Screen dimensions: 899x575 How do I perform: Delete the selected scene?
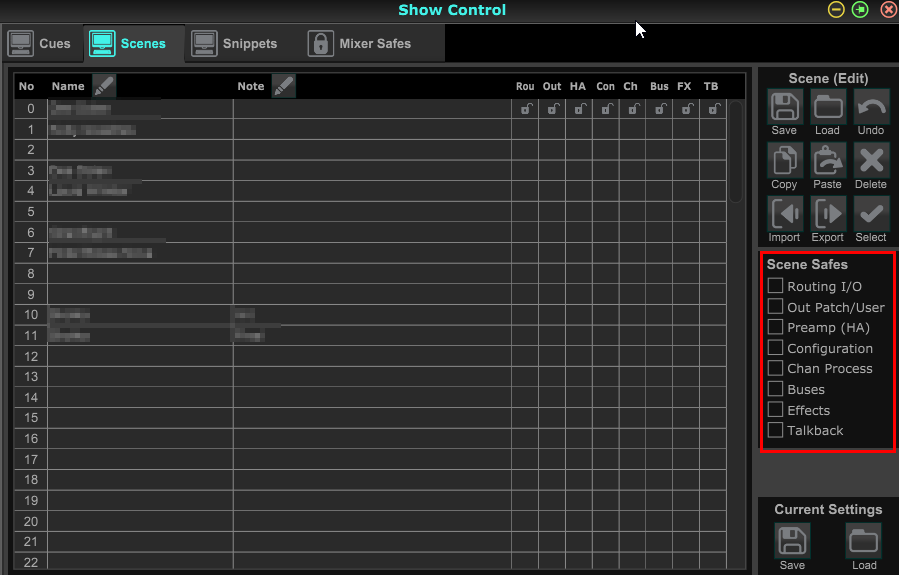coord(871,161)
